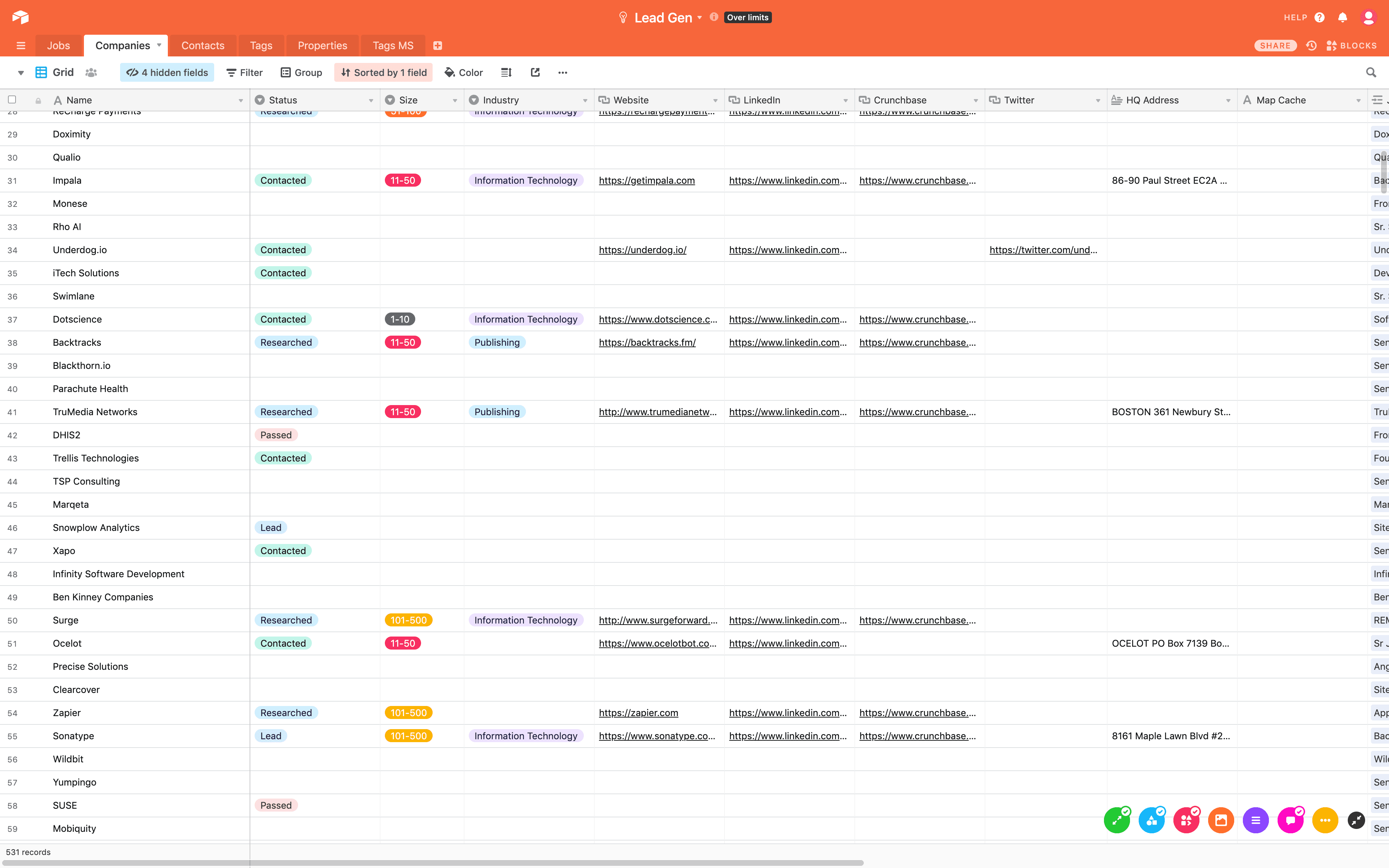The width and height of the screenshot is (1389, 868).
Task: Open the base info icon
Action: pos(713,17)
